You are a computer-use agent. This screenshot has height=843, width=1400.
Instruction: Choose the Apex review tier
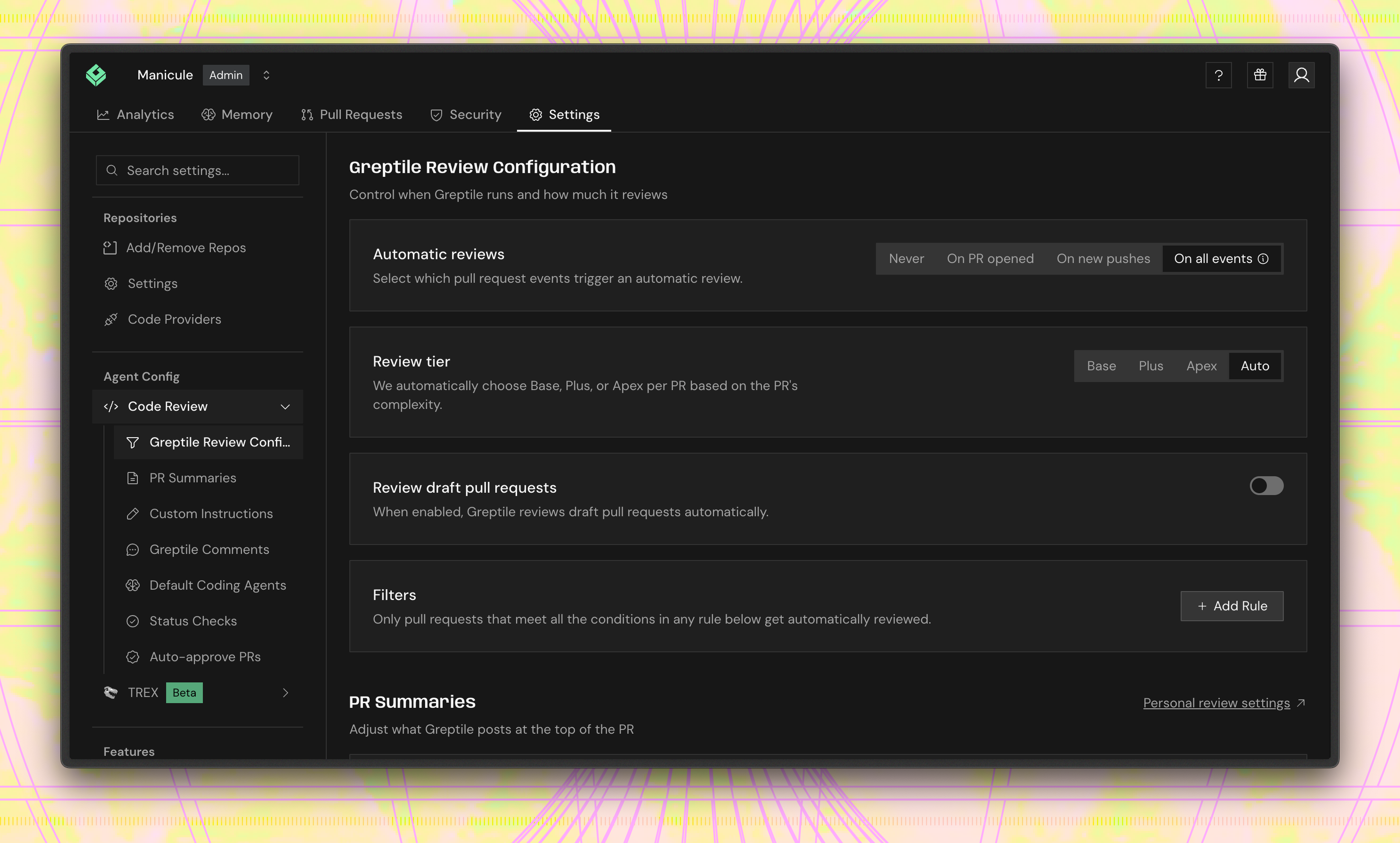(x=1201, y=366)
